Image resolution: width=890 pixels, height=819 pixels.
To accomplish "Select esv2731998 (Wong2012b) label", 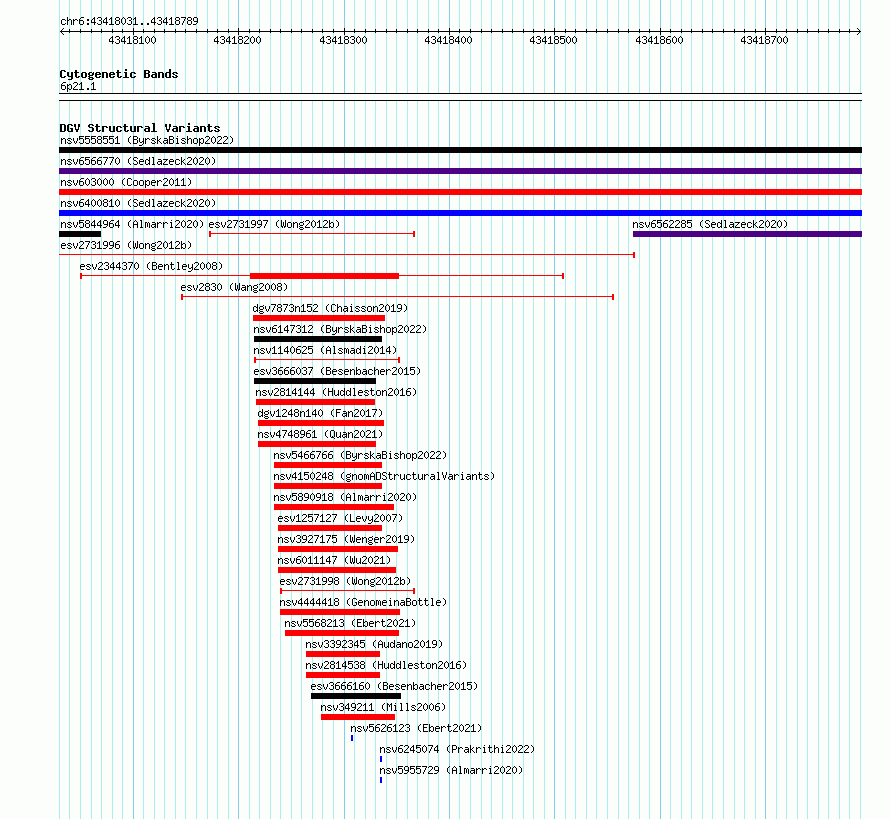I will point(345,581).
